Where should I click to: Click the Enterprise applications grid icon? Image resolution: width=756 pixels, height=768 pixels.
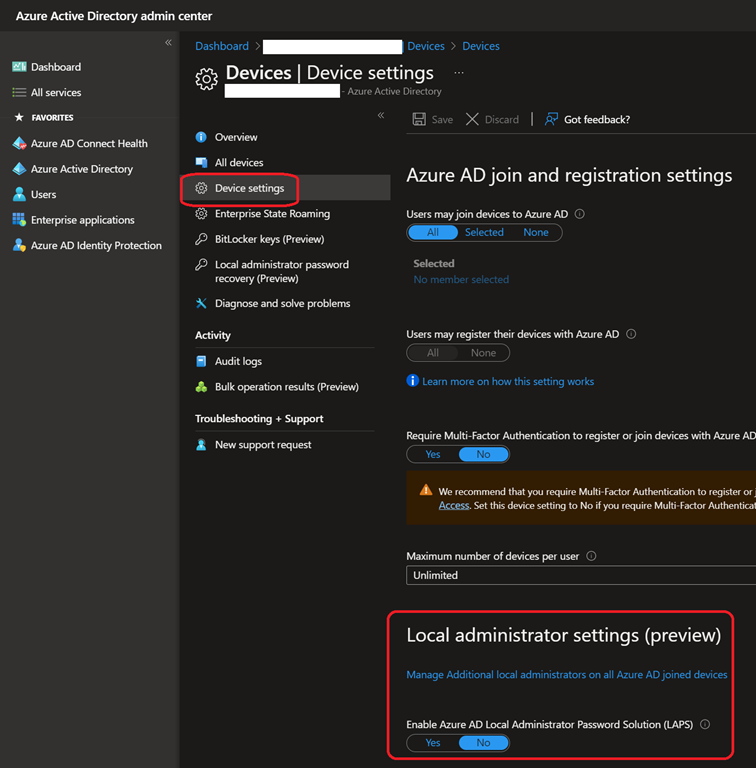pyautogui.click(x=19, y=220)
